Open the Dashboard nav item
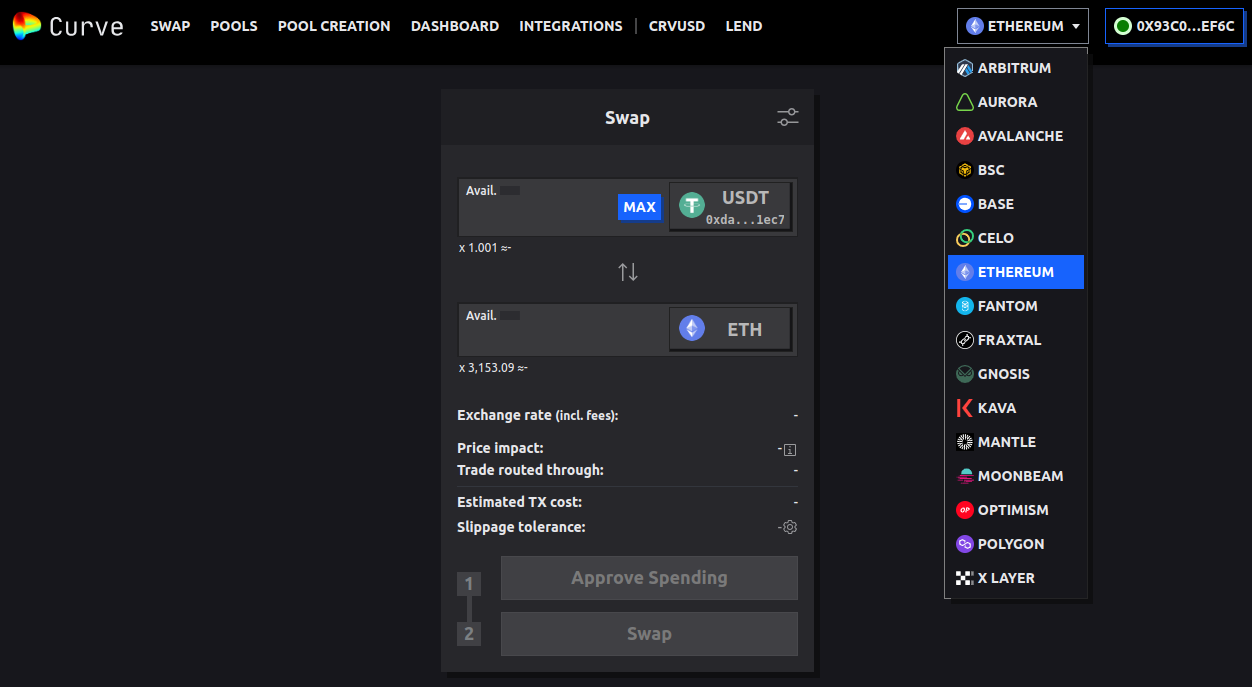The image size is (1252, 687). pyautogui.click(x=454, y=26)
